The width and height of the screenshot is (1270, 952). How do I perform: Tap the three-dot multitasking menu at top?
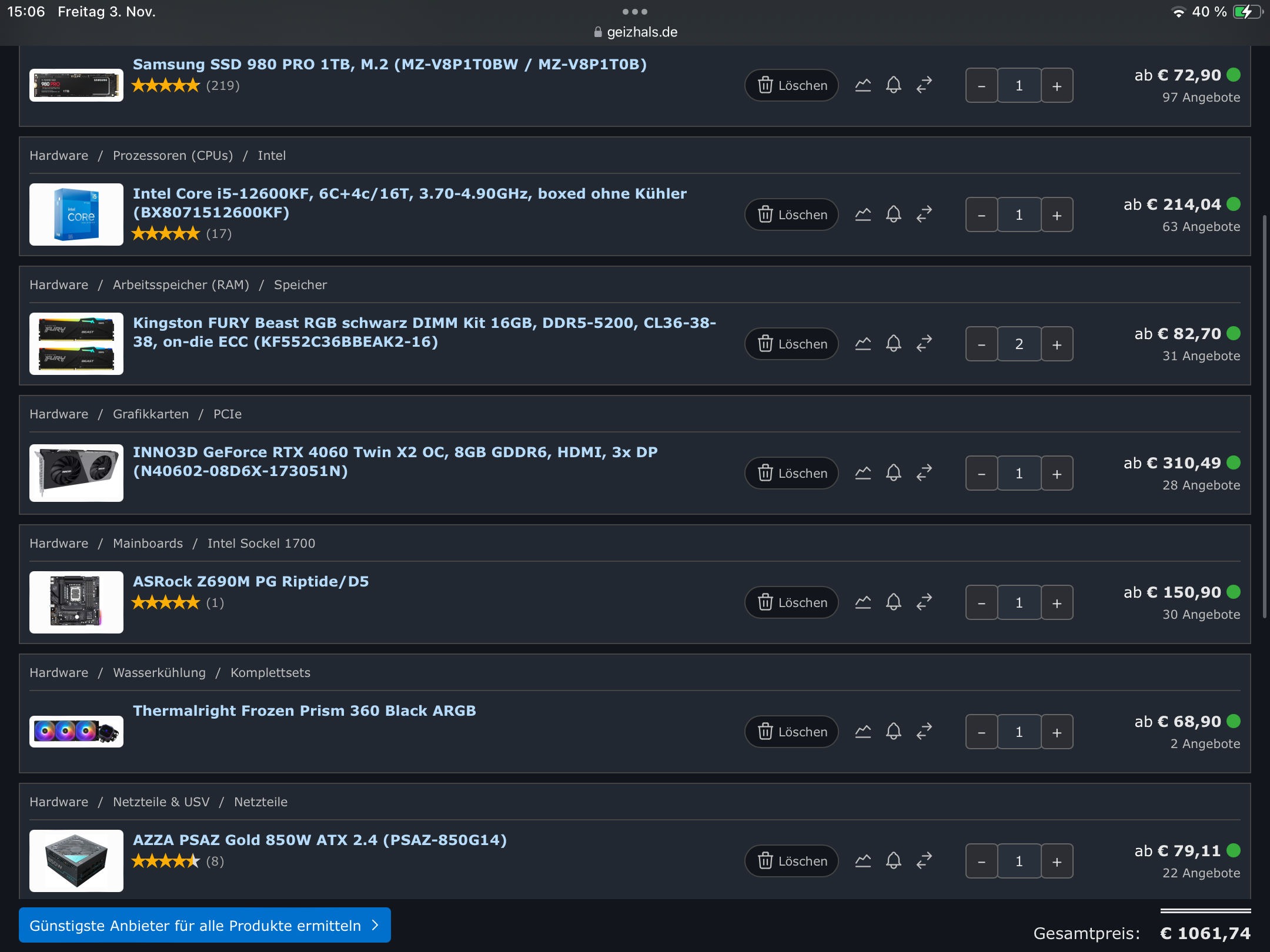point(635,12)
